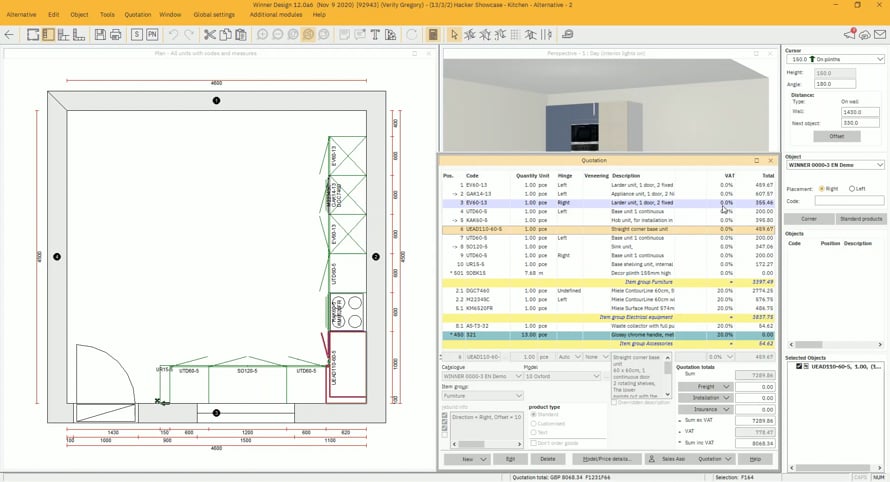The width and height of the screenshot is (890, 482).
Task: Select the Right placement radio button
Action: pyautogui.click(x=822, y=188)
